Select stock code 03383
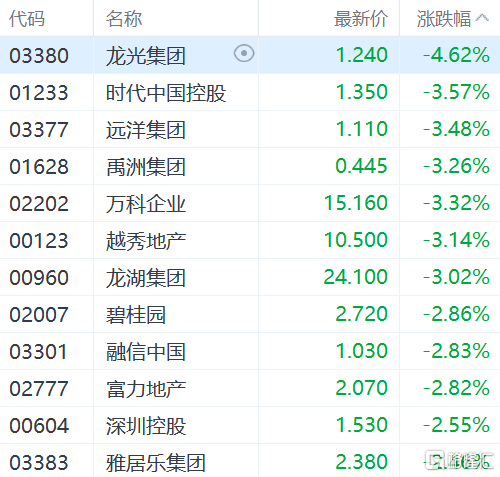This screenshot has width=500, height=477. point(39,463)
